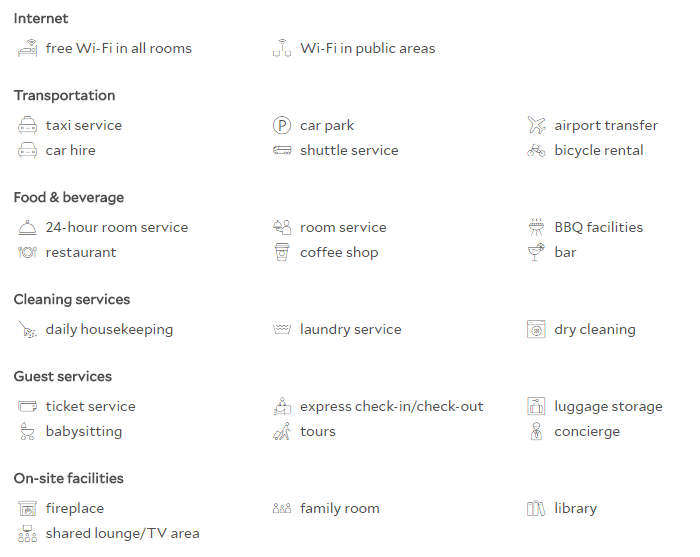700x557 pixels.
Task: Click the fireplace icon
Action: tap(27, 508)
